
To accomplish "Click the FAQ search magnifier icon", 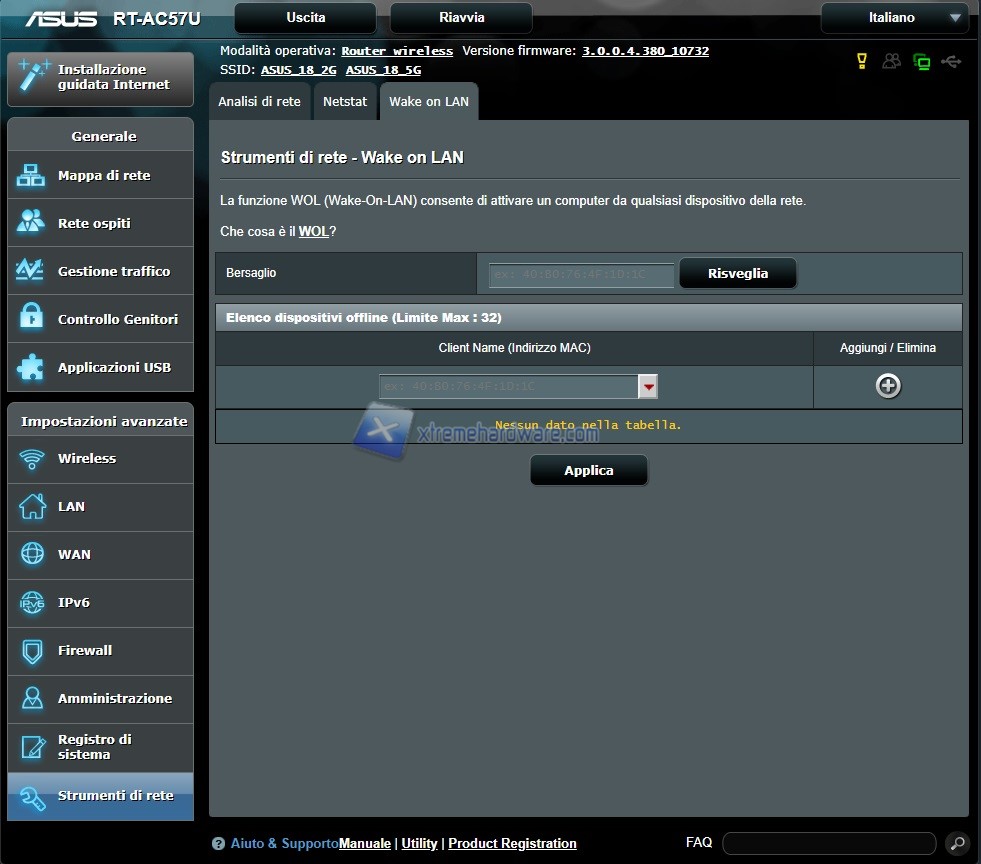I will [956, 843].
